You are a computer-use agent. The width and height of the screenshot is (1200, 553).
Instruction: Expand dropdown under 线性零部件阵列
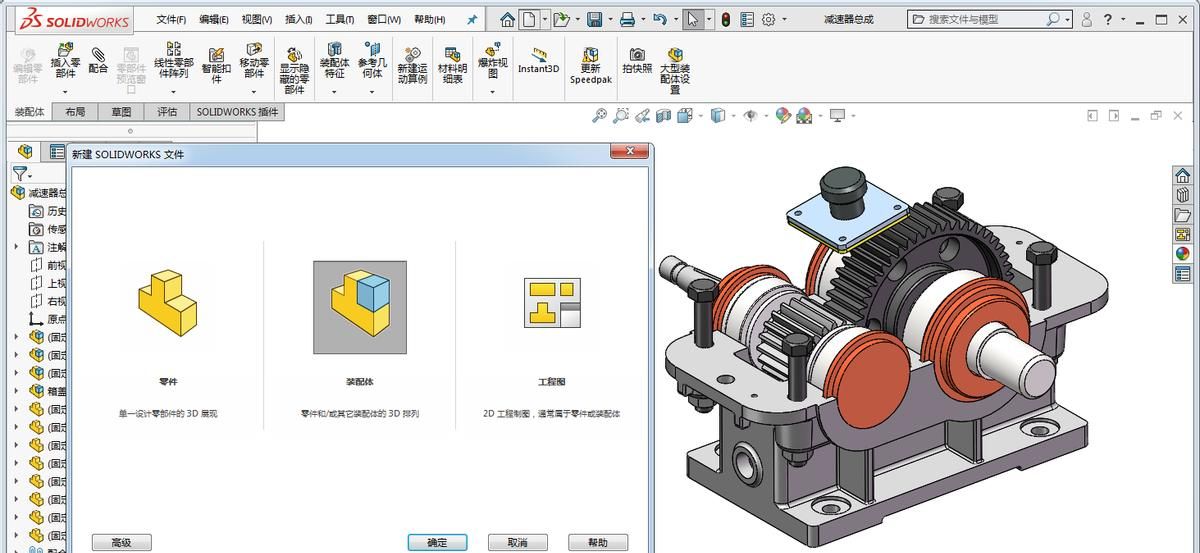(174, 92)
